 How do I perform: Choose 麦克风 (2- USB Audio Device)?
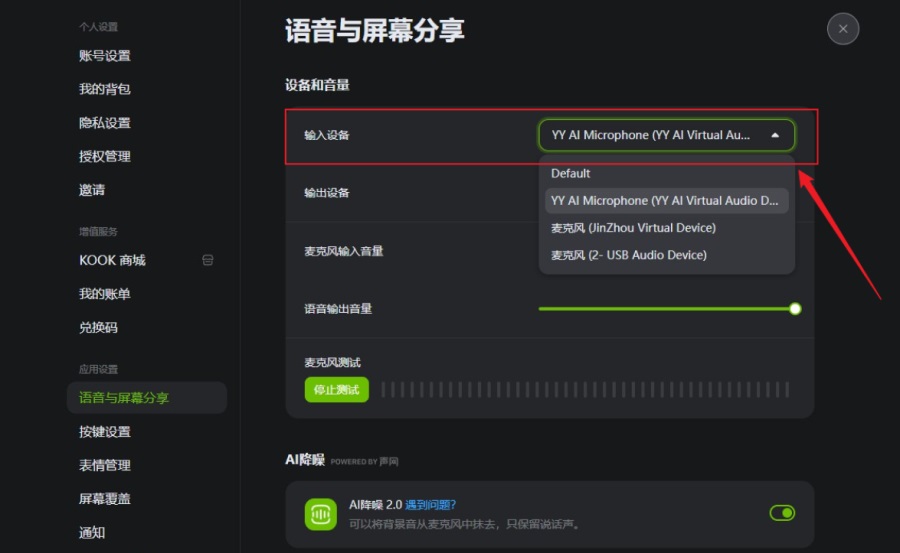(x=666, y=255)
